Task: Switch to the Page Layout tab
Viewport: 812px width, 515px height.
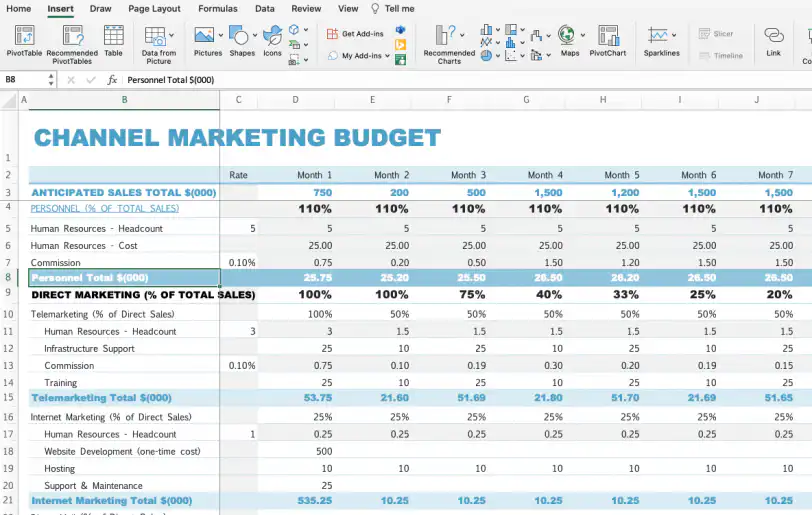Action: 154,9
